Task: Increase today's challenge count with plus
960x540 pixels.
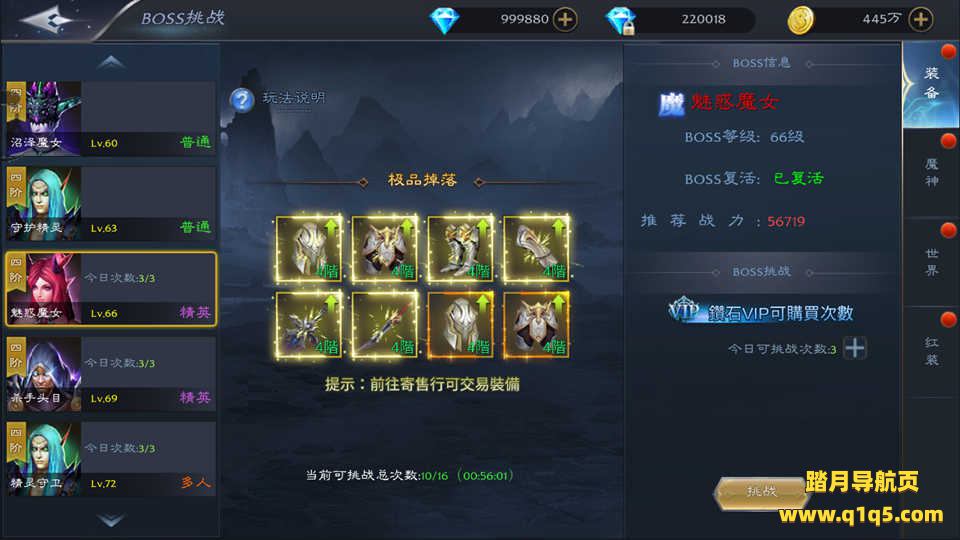Action: click(855, 348)
